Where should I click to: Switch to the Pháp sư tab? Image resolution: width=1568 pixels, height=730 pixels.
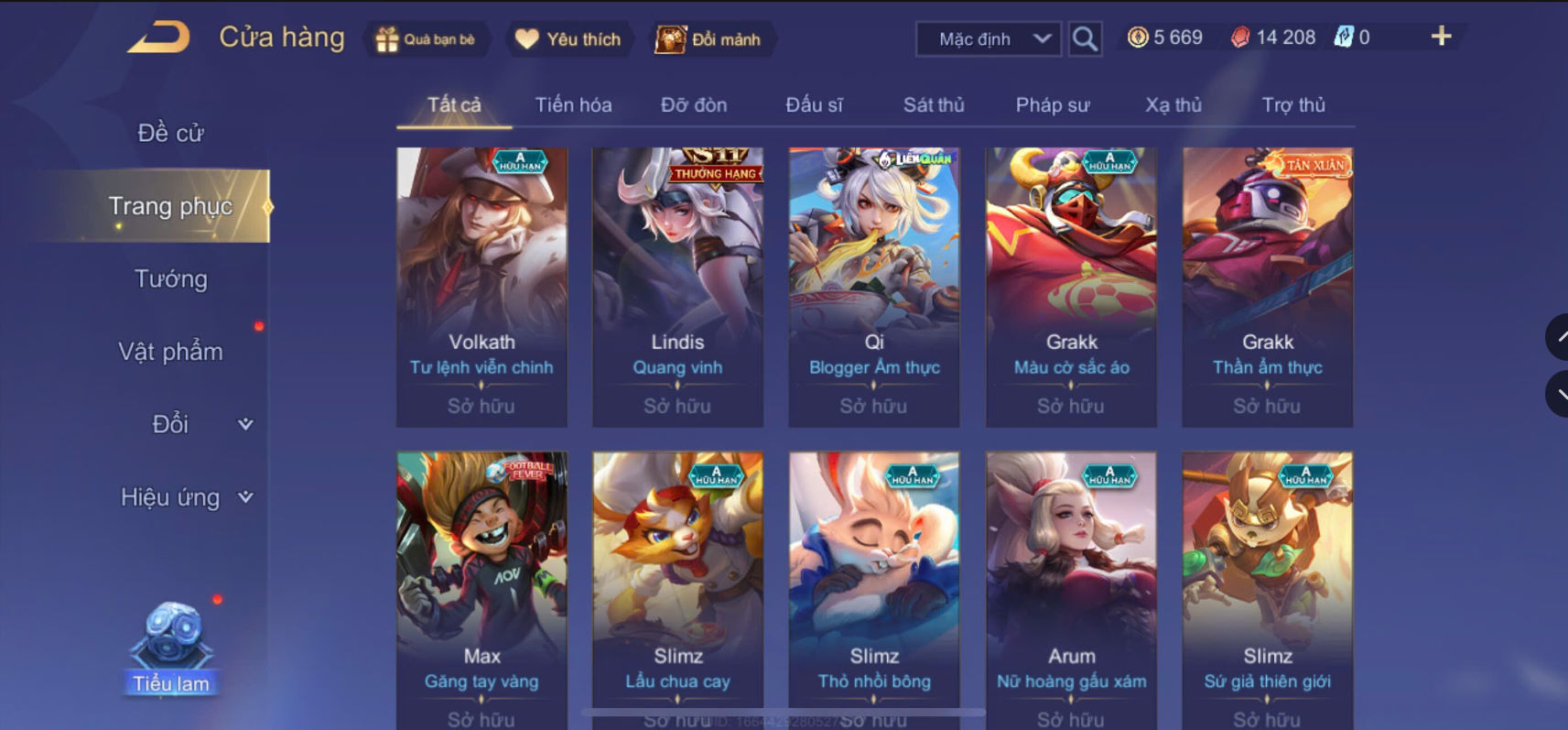click(1053, 104)
